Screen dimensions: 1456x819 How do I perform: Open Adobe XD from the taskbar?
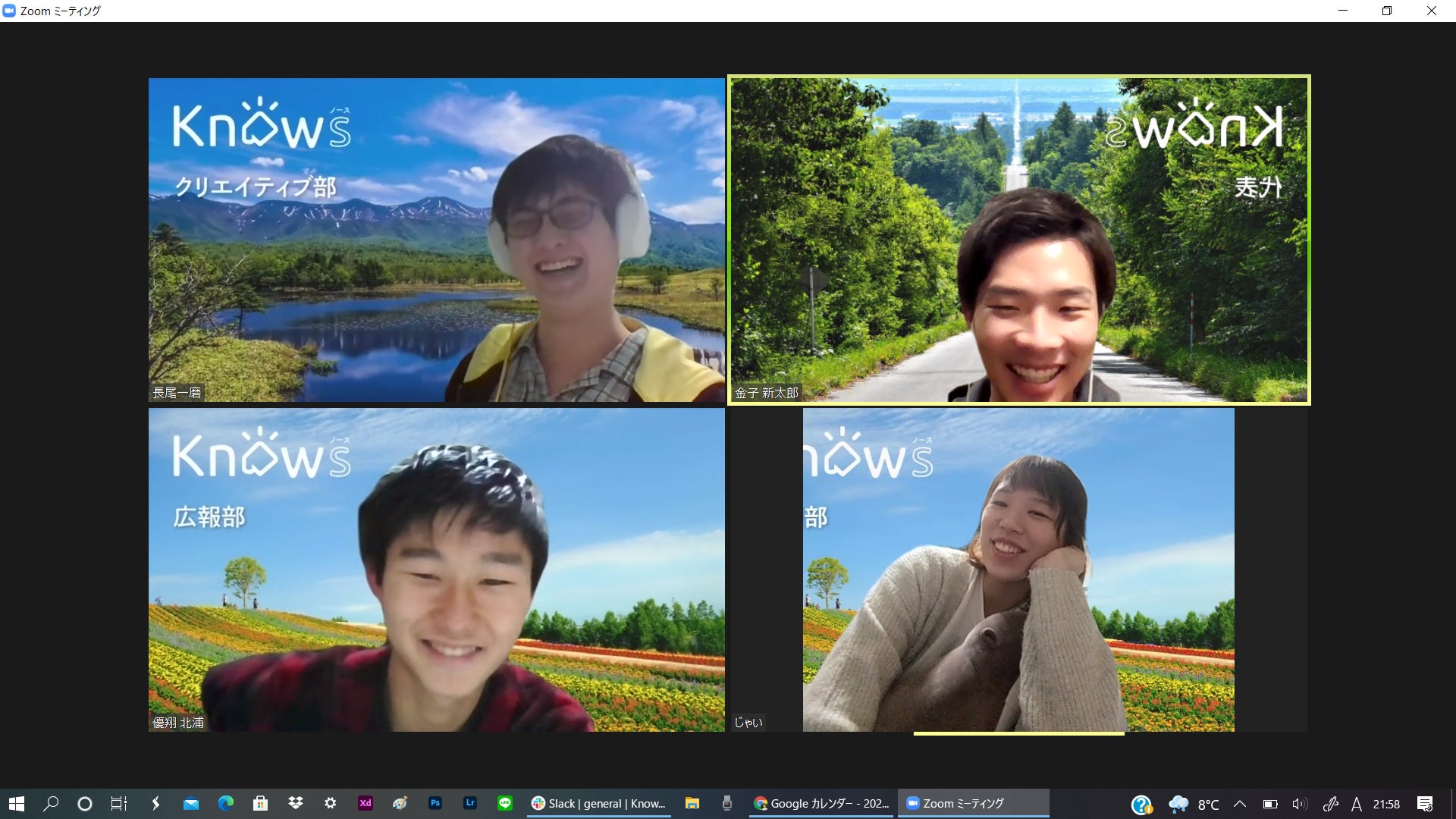click(366, 803)
